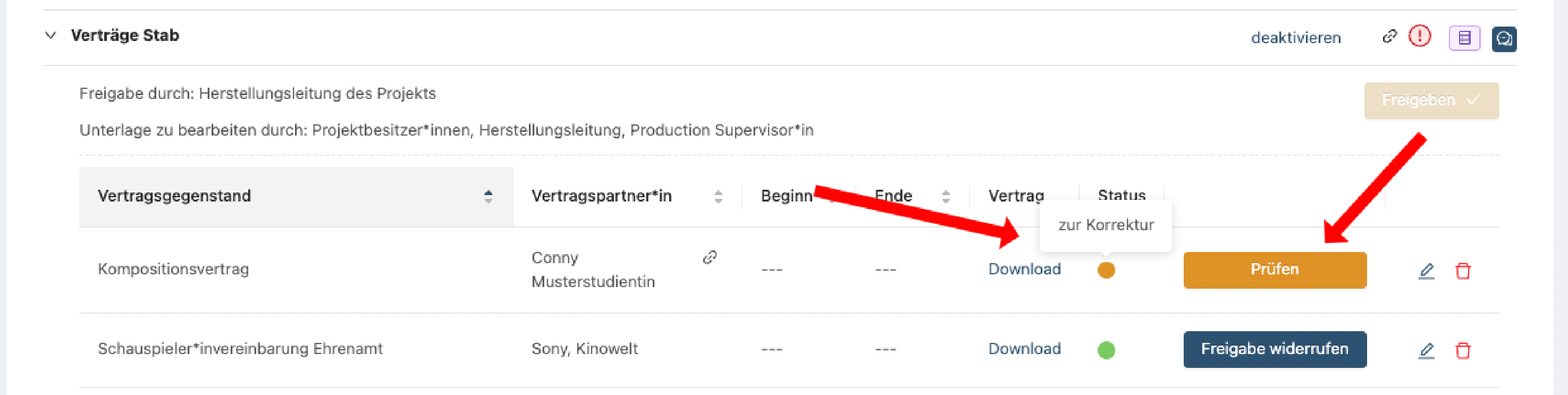Edit the Schauspieler*invereinbarung Ehrenamt row
The width and height of the screenshot is (1568, 395).
1426,350
